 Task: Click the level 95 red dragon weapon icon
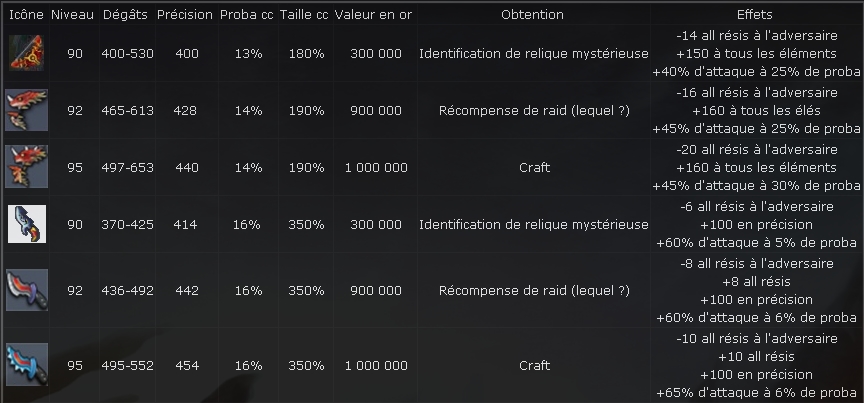[26, 167]
